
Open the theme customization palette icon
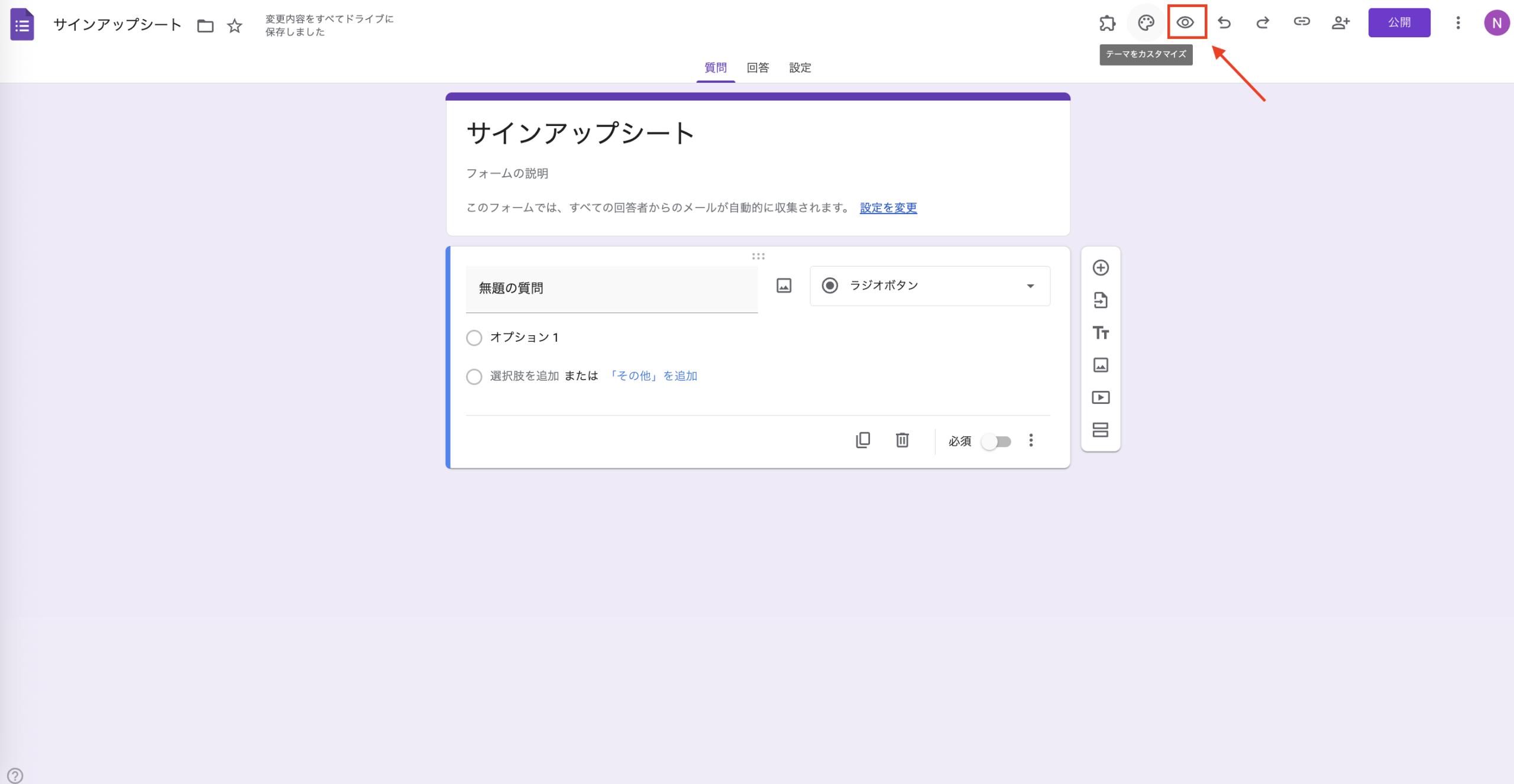[x=1146, y=22]
